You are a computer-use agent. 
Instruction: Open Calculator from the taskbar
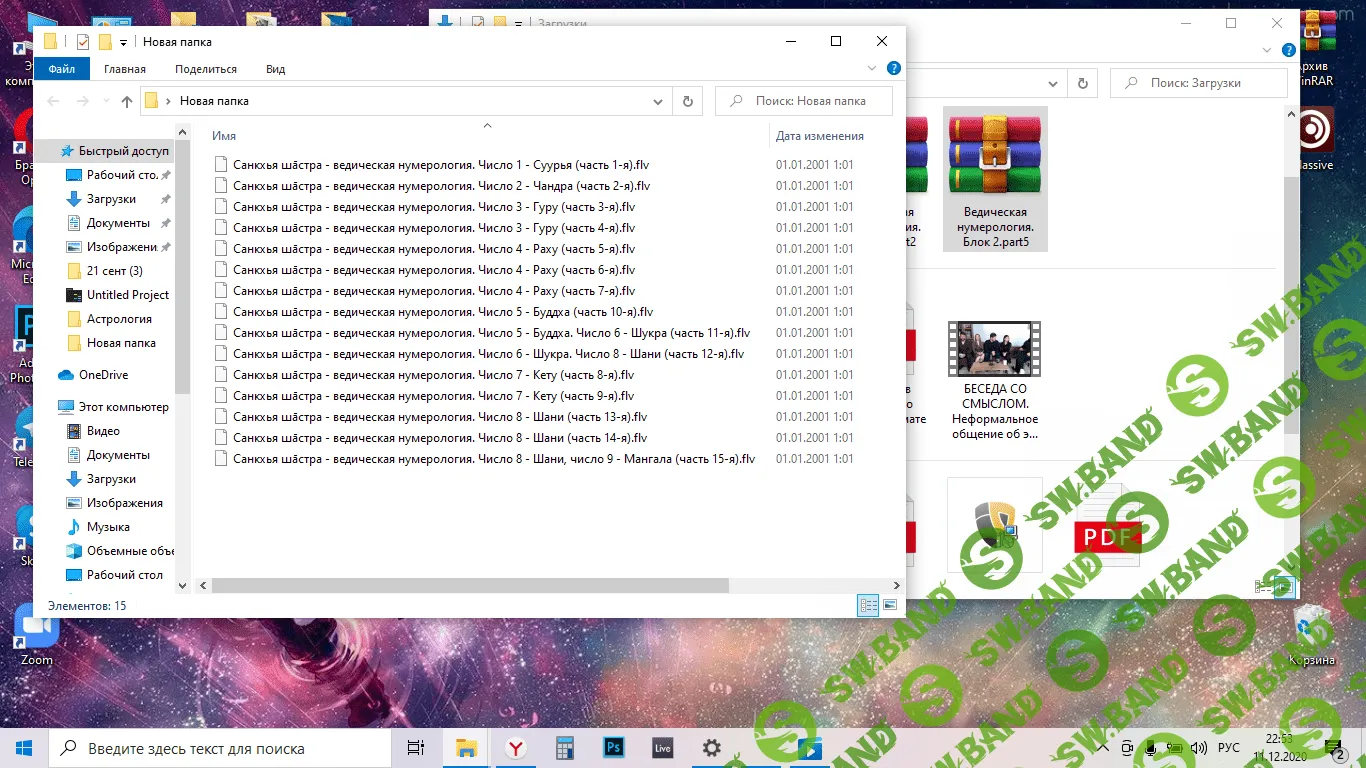click(565, 748)
